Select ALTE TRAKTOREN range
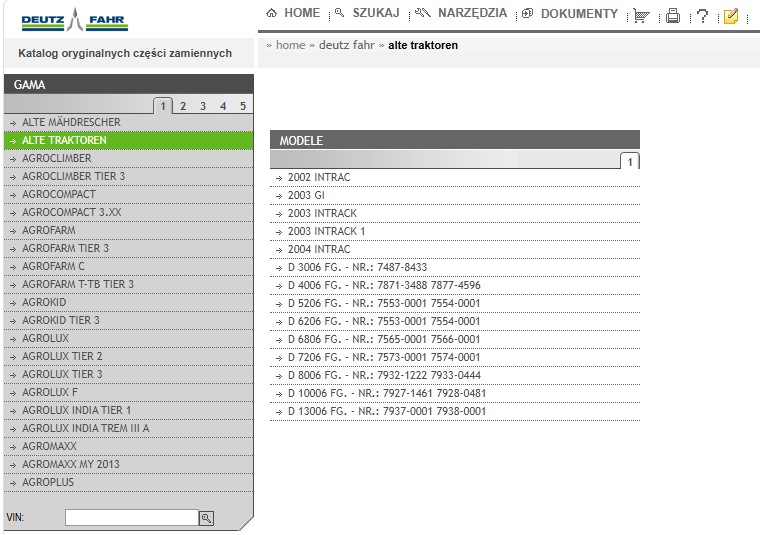Screen dimensions: 760x535 coord(128,141)
